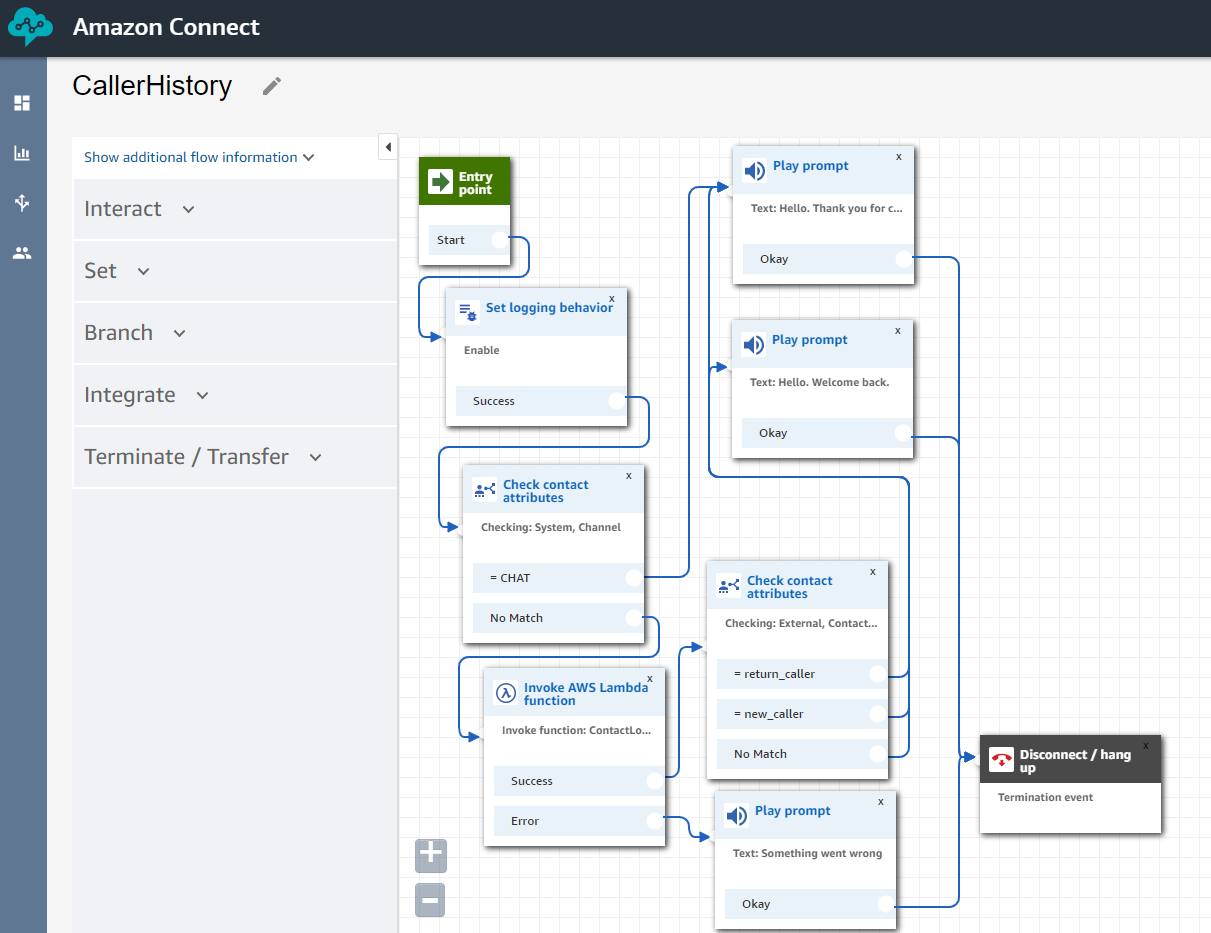This screenshot has height=933, width=1211.
Task: Click speaker icon of 'Welcome back' prompt
Action: point(754,344)
